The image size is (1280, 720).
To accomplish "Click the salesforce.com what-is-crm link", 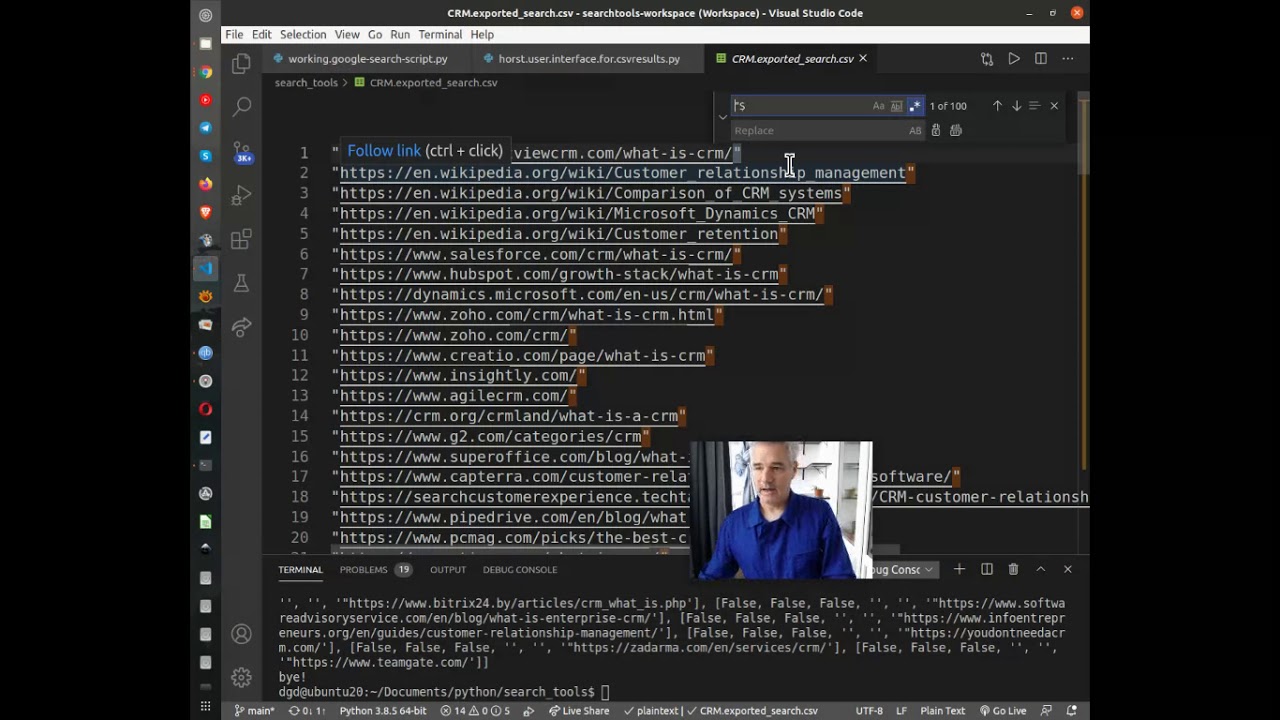I will point(536,254).
